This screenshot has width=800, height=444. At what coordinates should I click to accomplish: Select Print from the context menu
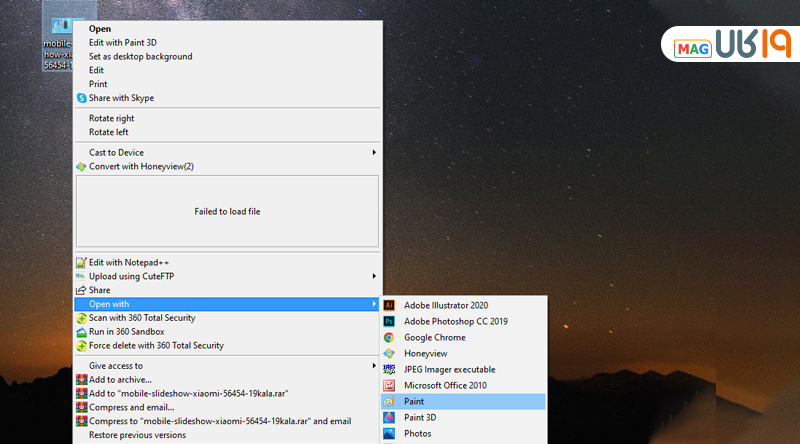[228, 84]
